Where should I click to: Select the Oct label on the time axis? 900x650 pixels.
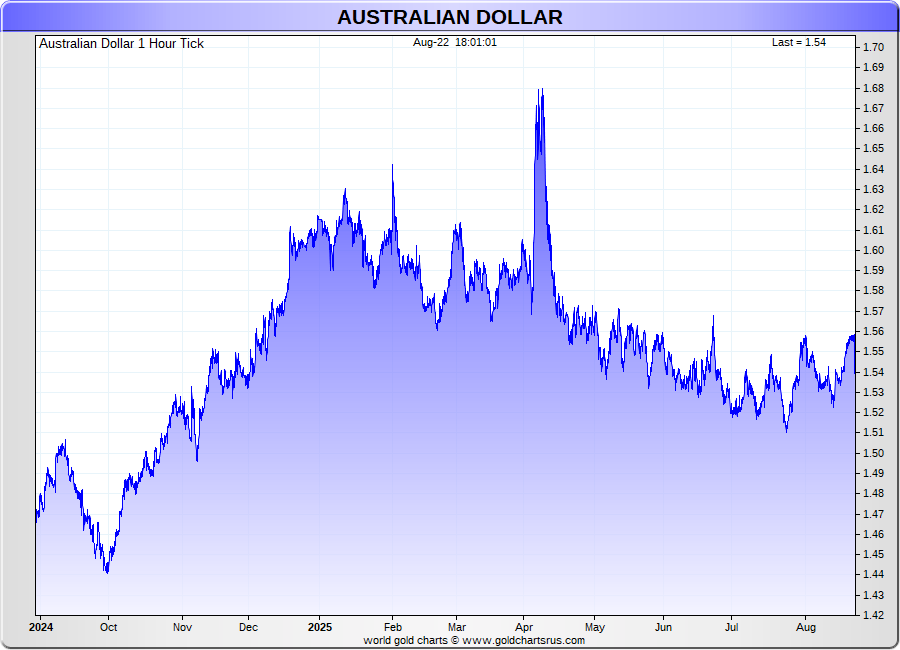[x=108, y=627]
